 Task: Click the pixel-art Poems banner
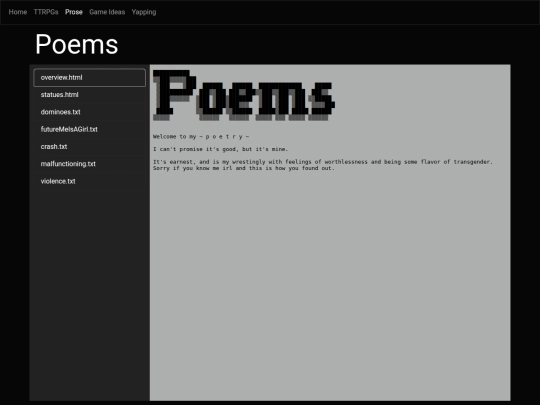(x=244, y=95)
